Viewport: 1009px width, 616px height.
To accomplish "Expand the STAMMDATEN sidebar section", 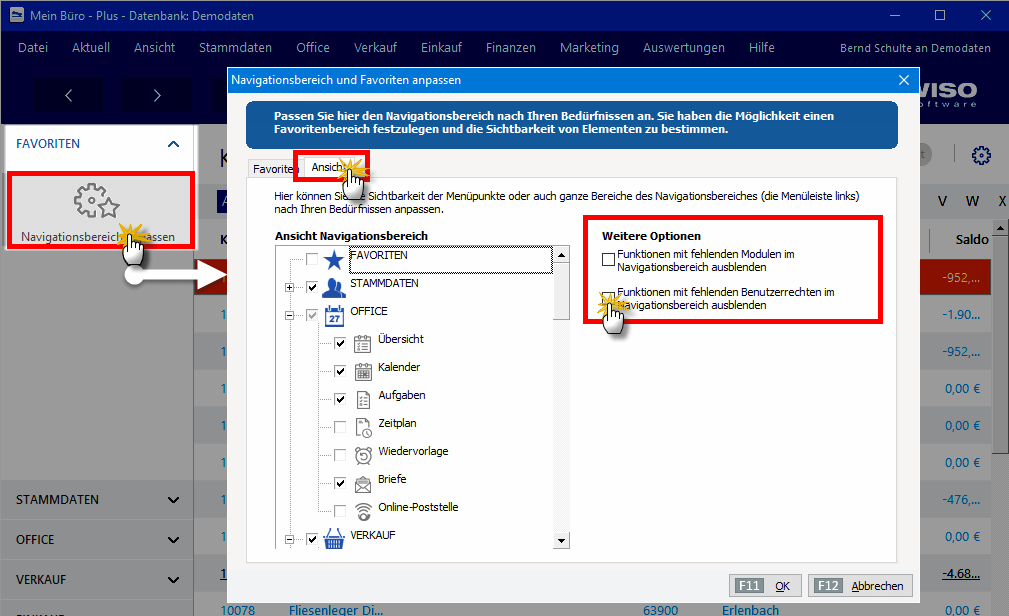I will [x=173, y=500].
